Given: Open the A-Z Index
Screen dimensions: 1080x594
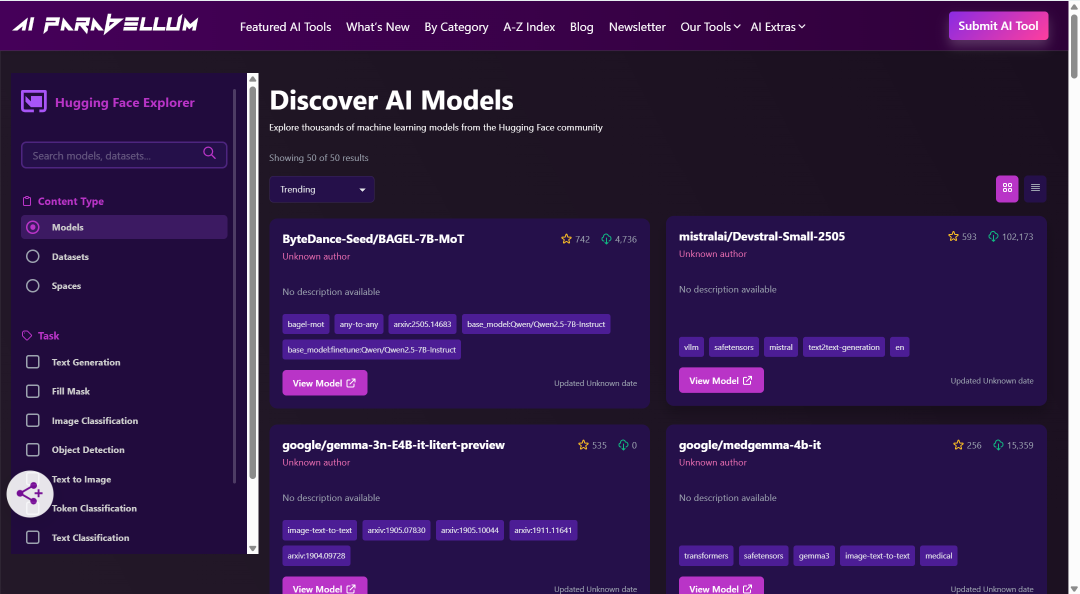Looking at the screenshot, I should 529,27.
